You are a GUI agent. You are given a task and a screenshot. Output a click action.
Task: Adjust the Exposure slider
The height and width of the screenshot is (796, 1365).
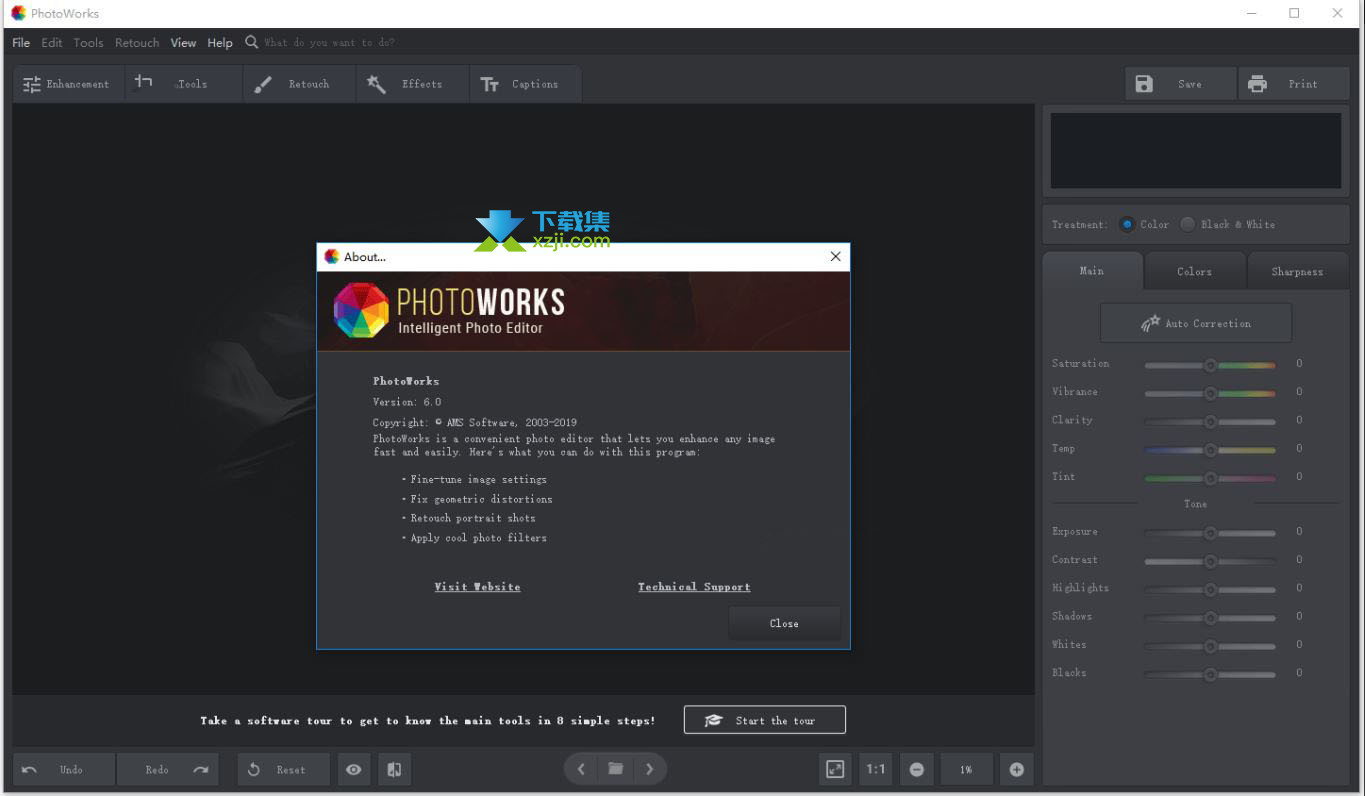point(1210,533)
